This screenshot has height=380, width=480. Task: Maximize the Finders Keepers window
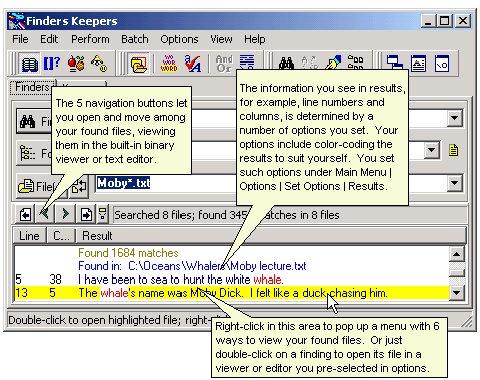(445, 21)
